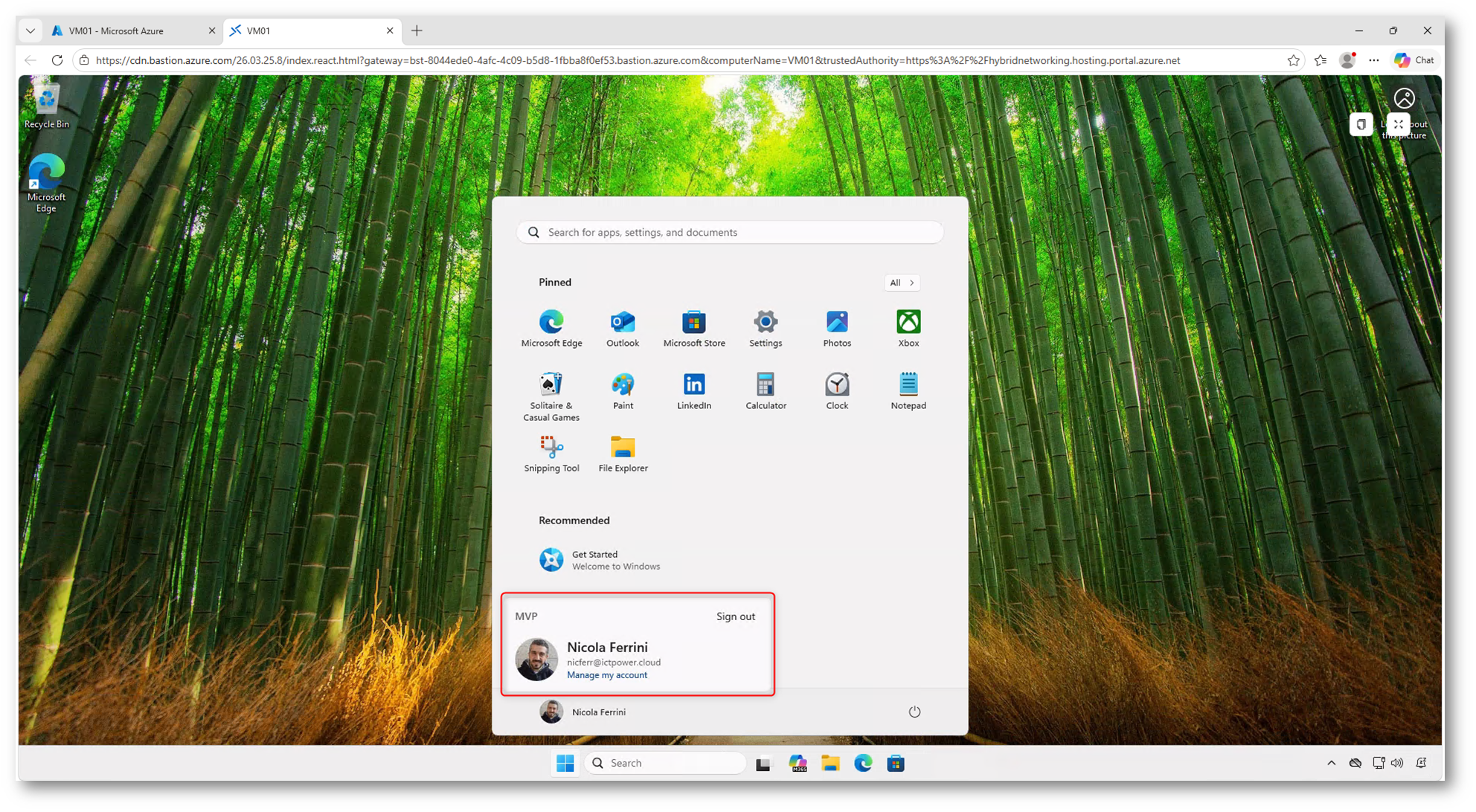
Task: Open a new browser tab
Action: pyautogui.click(x=417, y=30)
